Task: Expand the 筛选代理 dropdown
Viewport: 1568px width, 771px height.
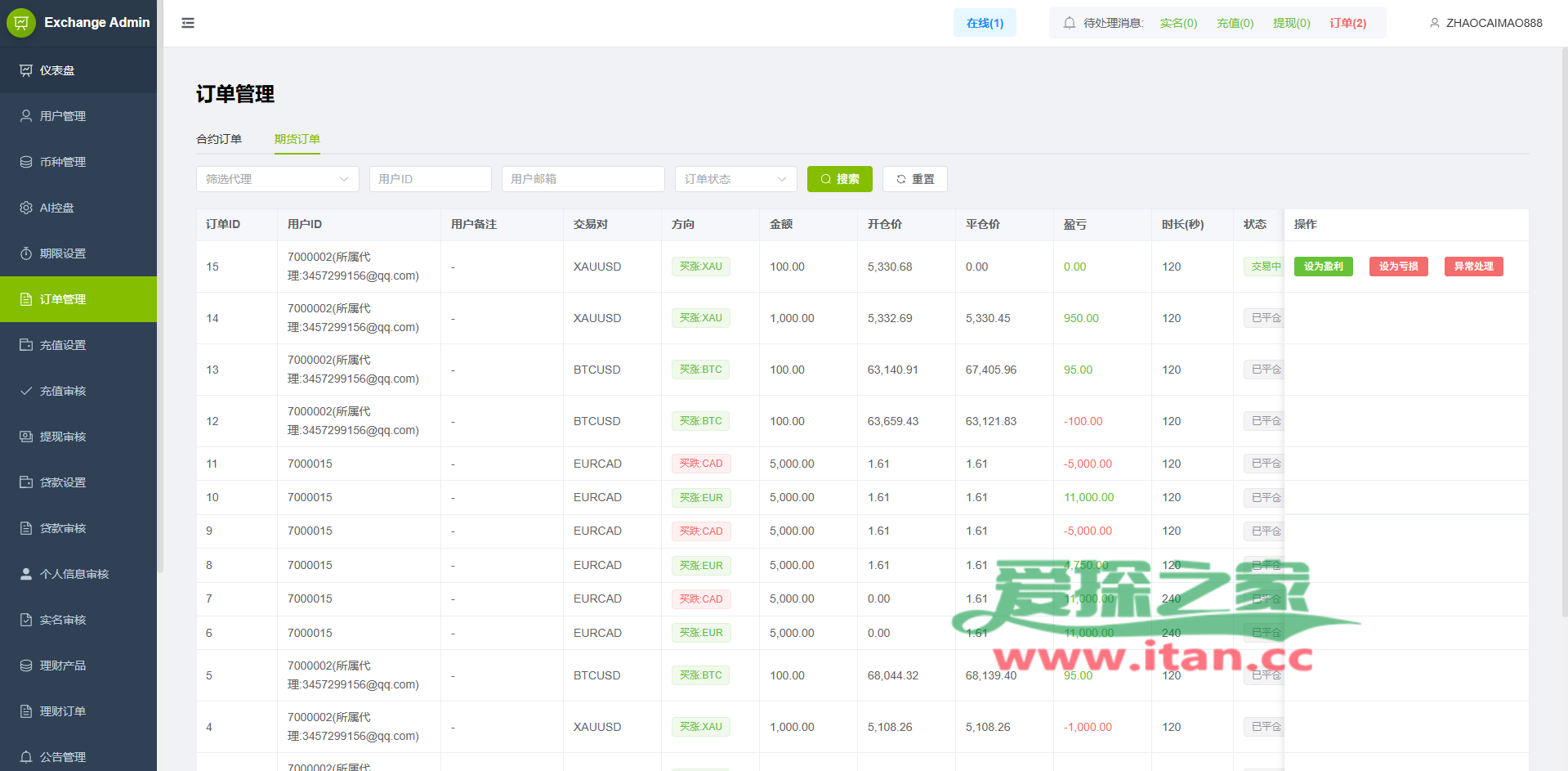Action: coord(277,179)
